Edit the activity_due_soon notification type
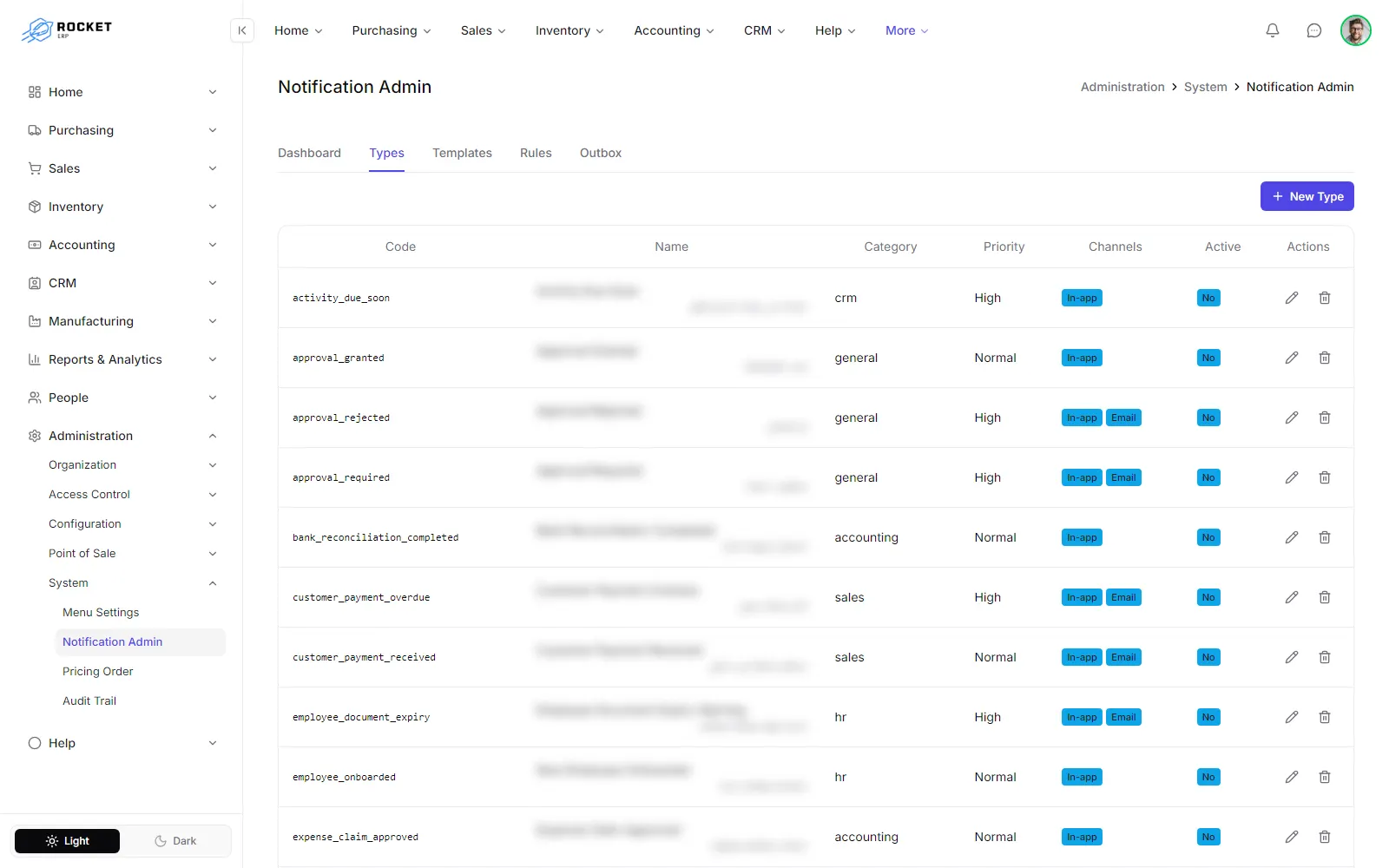 click(1292, 298)
